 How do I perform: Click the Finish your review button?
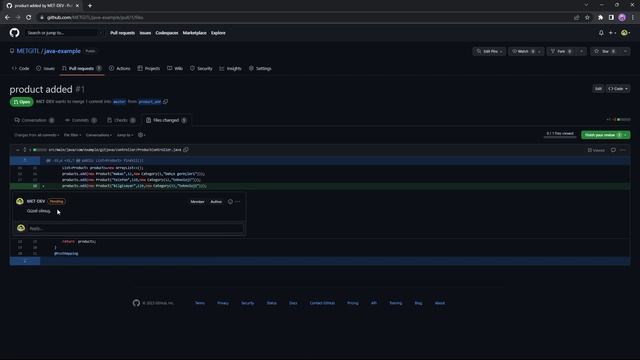pos(605,135)
